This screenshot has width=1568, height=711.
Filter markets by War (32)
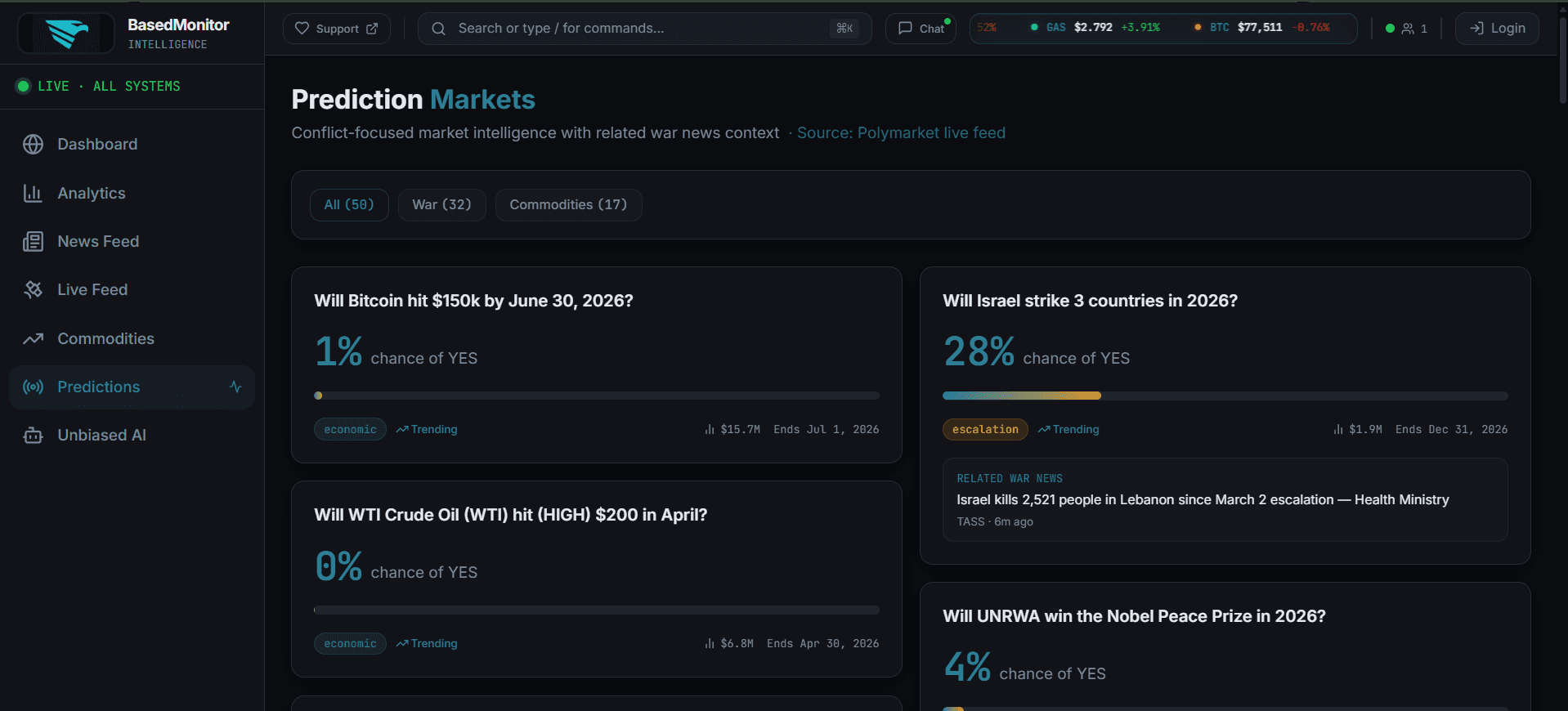(441, 205)
